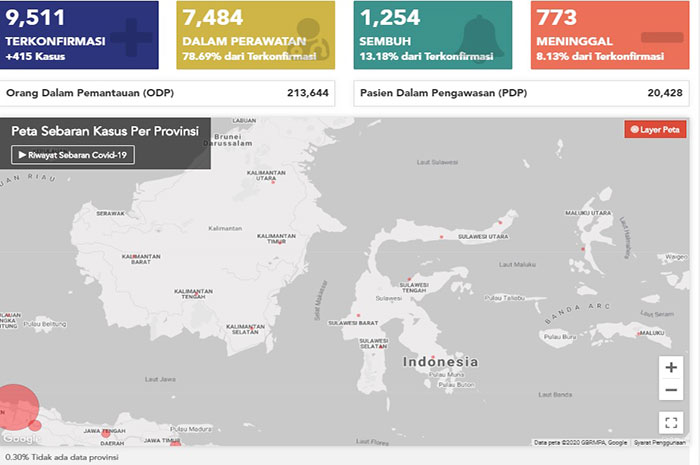Click the Peta Sebaran Kasus Per Provinsi title
This screenshot has width=700, height=465.
105,132
